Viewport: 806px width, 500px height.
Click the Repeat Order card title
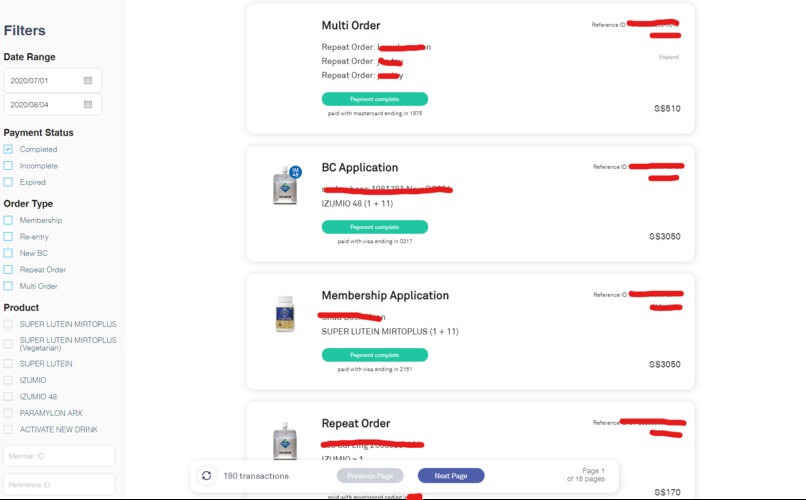[356, 423]
